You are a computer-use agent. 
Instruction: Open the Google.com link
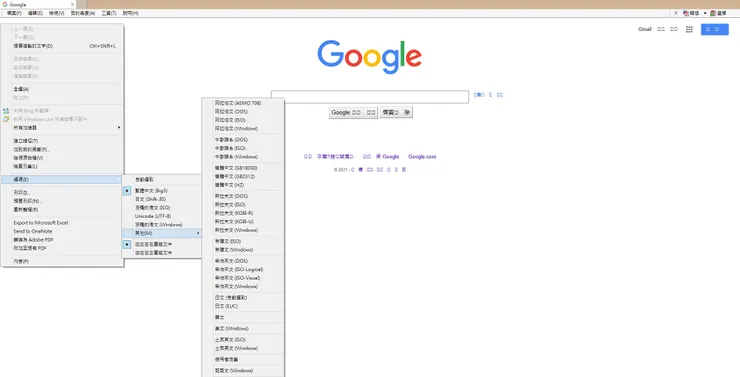coord(422,157)
